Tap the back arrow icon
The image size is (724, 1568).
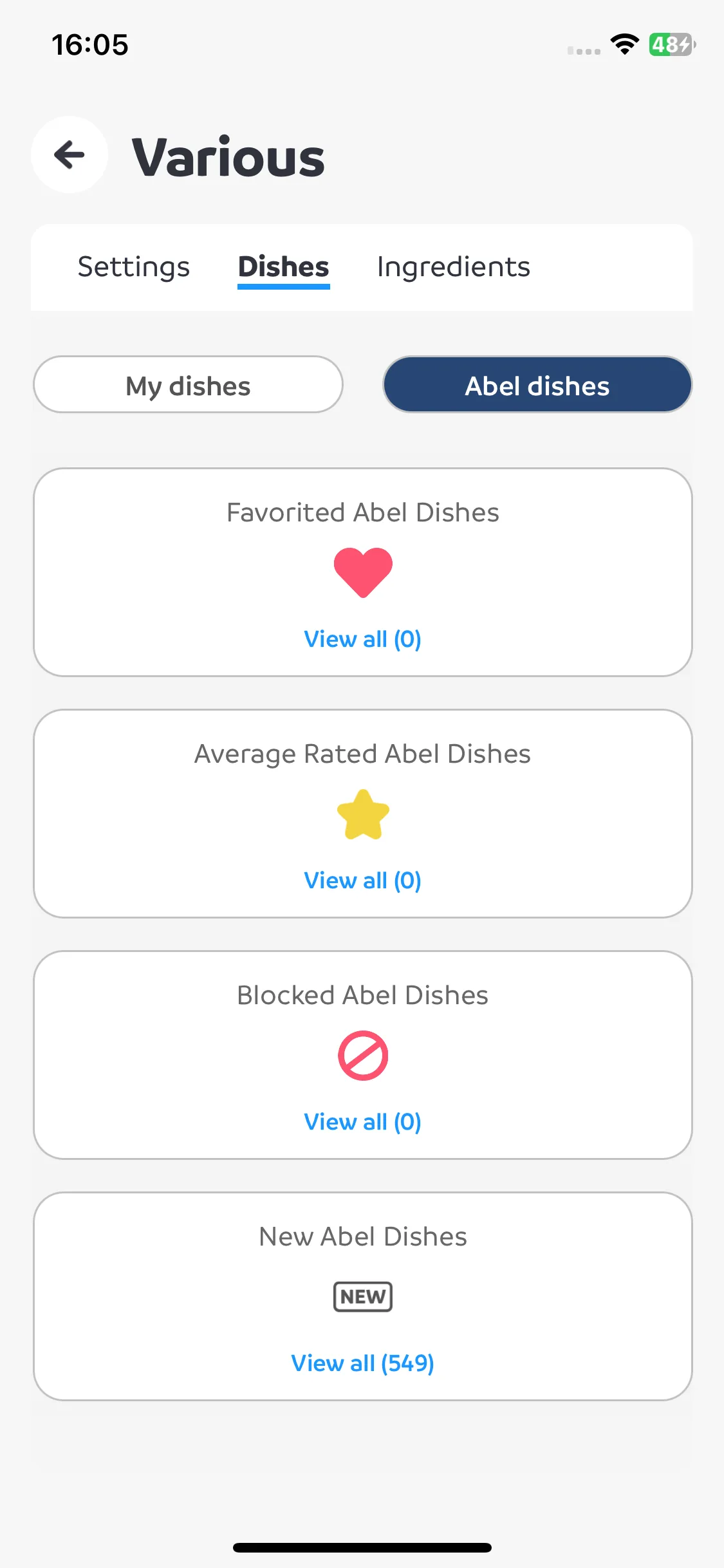[x=70, y=154]
